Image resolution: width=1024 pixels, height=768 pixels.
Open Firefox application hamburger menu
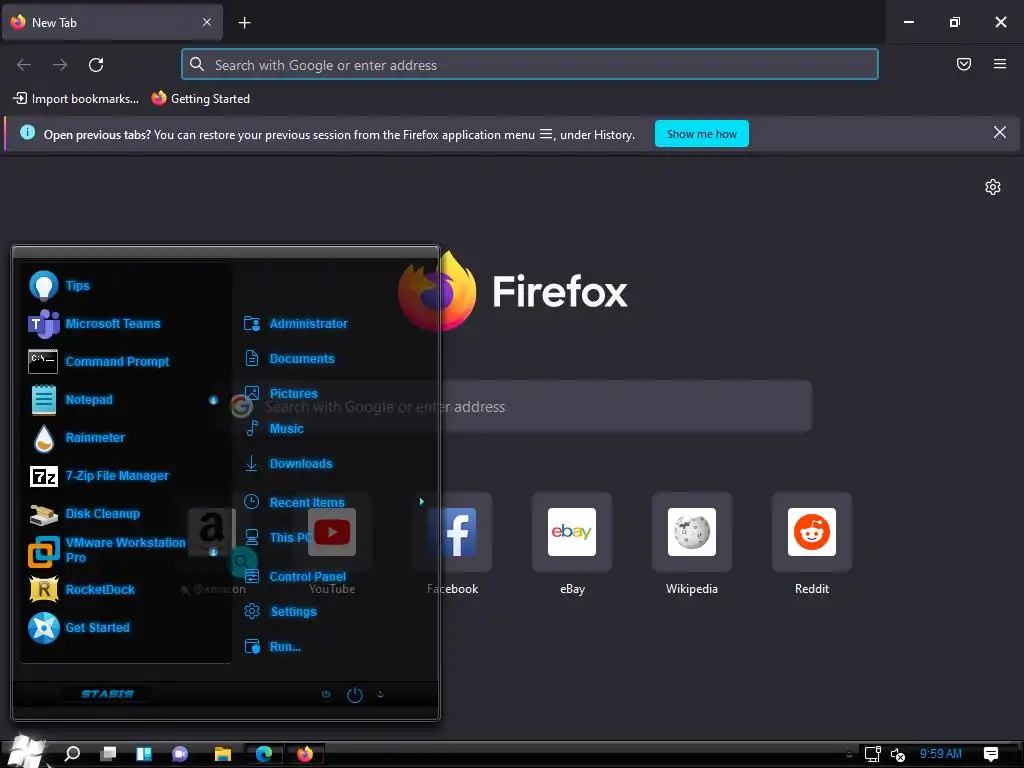click(1000, 64)
